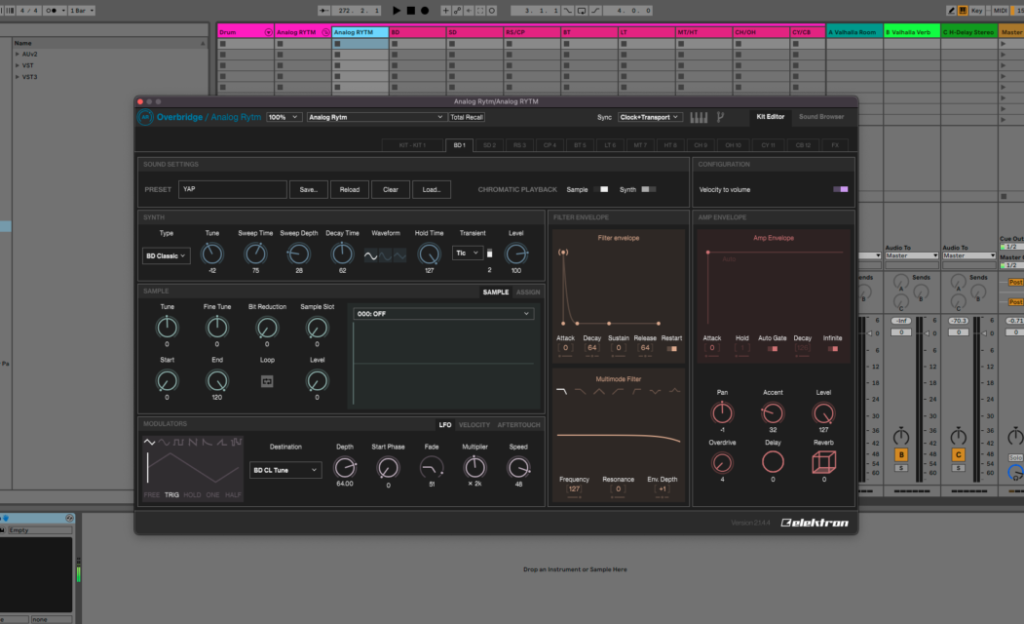
Task: Click the Ableton Record transport button
Action: [x=424, y=10]
